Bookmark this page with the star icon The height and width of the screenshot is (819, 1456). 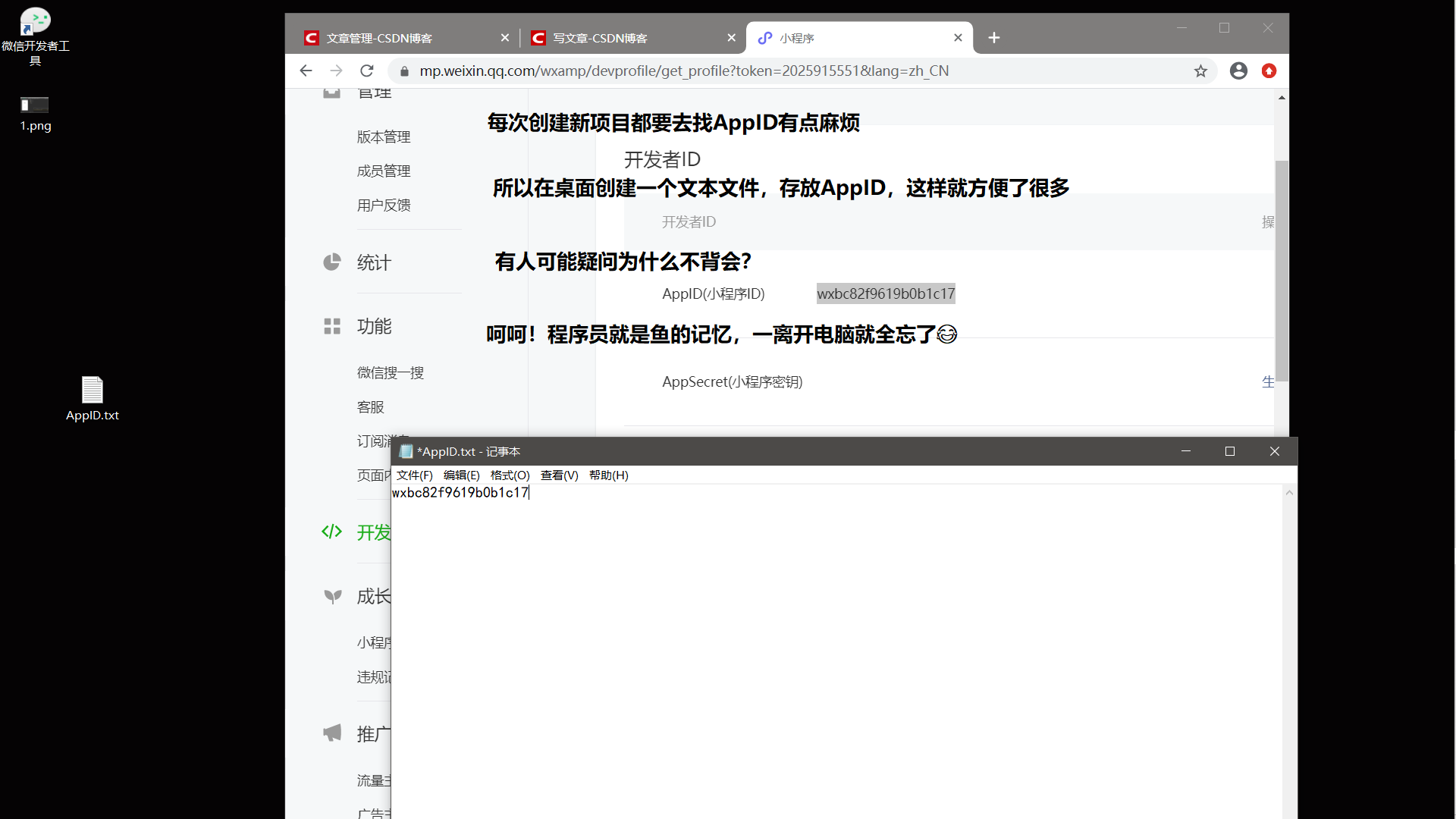pos(1200,71)
